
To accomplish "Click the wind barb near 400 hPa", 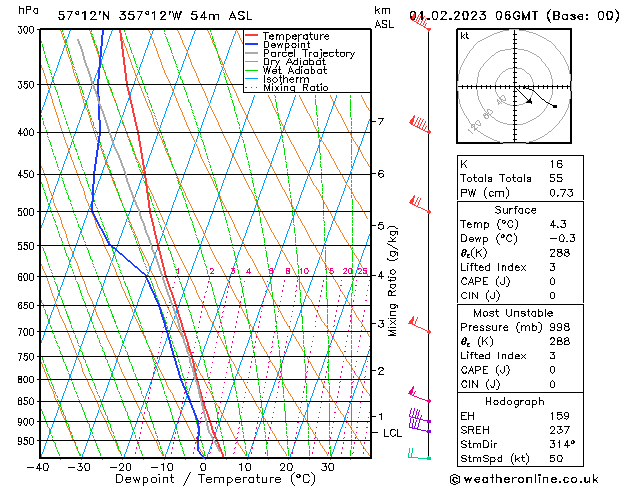I will click(420, 125).
